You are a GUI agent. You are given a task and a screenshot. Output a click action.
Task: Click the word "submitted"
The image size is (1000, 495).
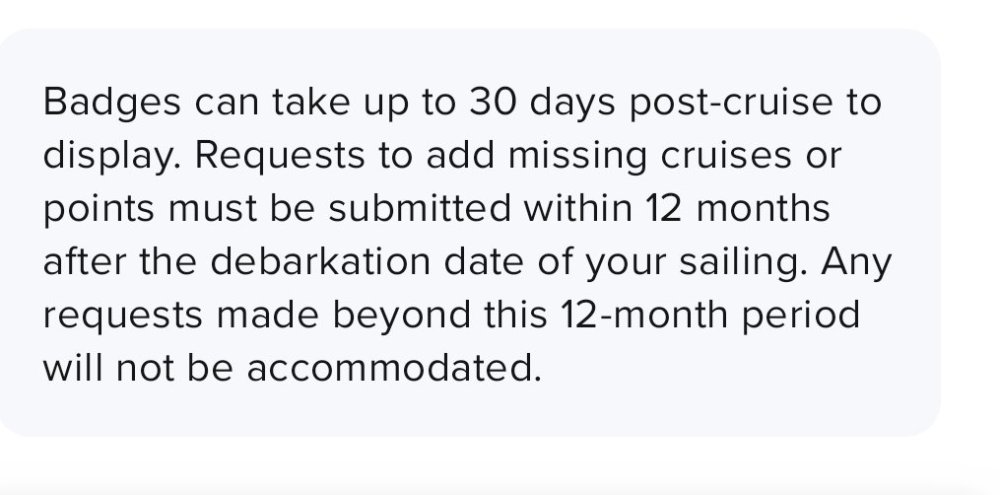point(420,208)
